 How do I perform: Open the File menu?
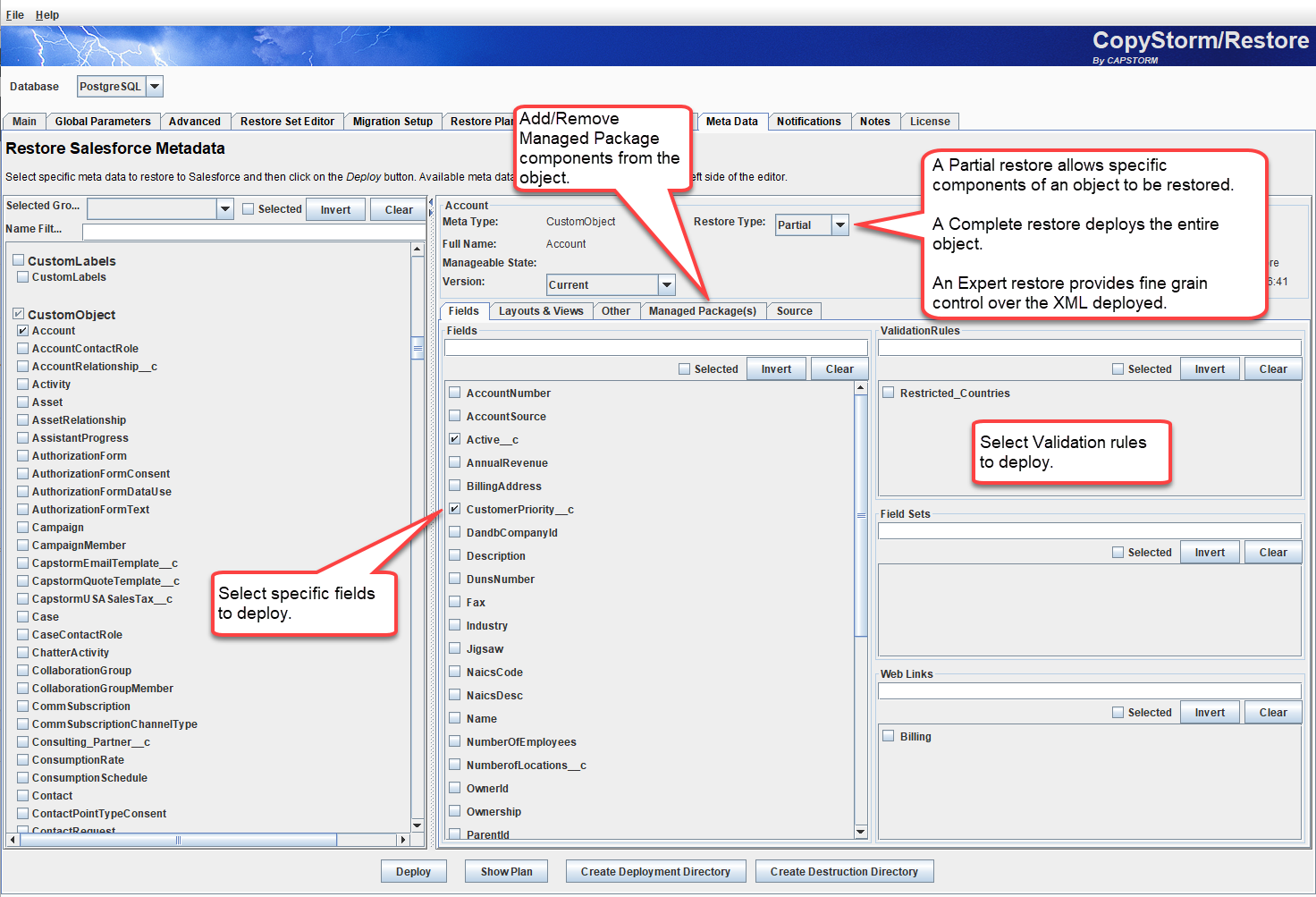click(15, 15)
